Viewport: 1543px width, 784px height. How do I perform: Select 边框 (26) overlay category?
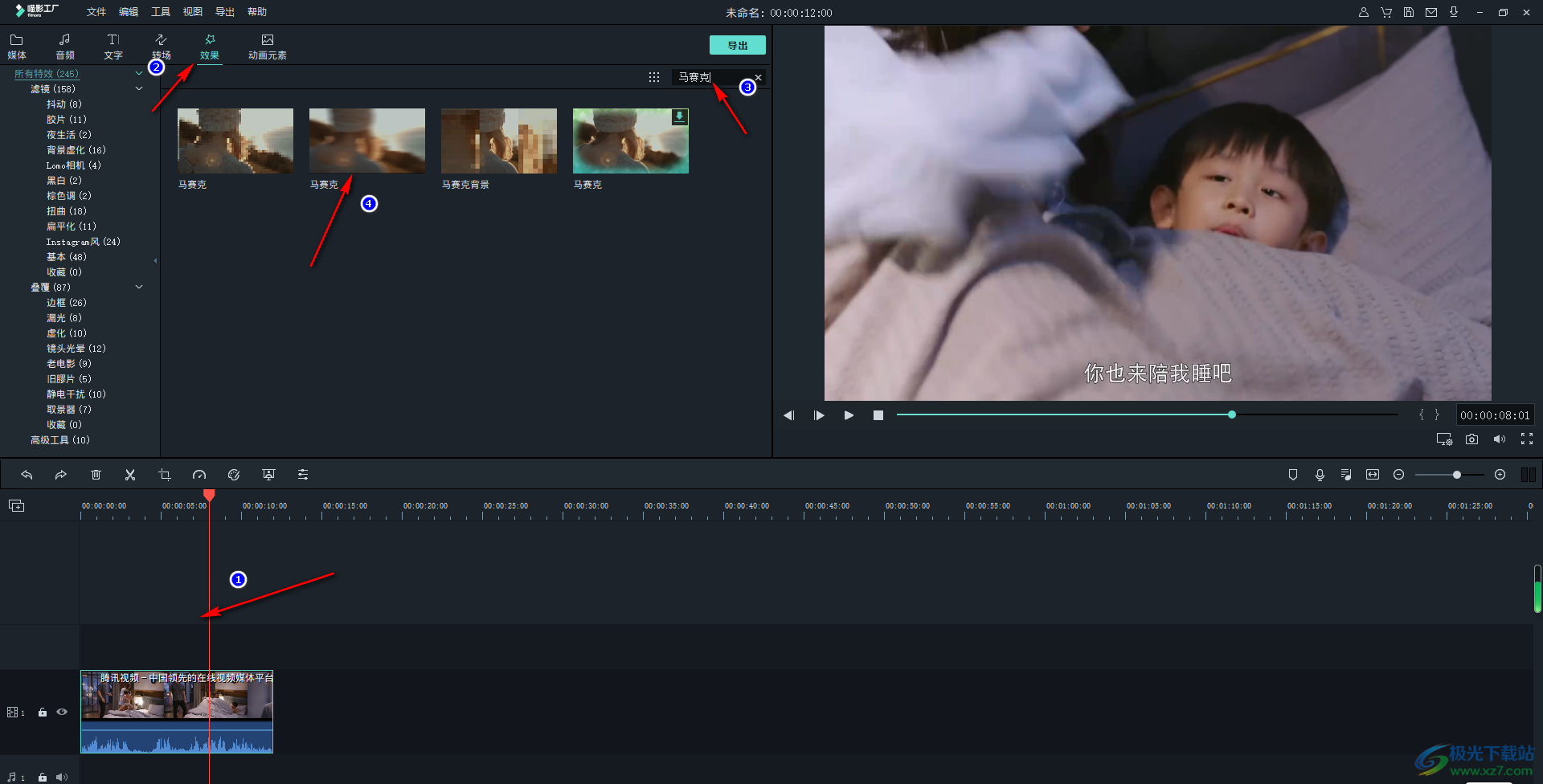coord(67,303)
